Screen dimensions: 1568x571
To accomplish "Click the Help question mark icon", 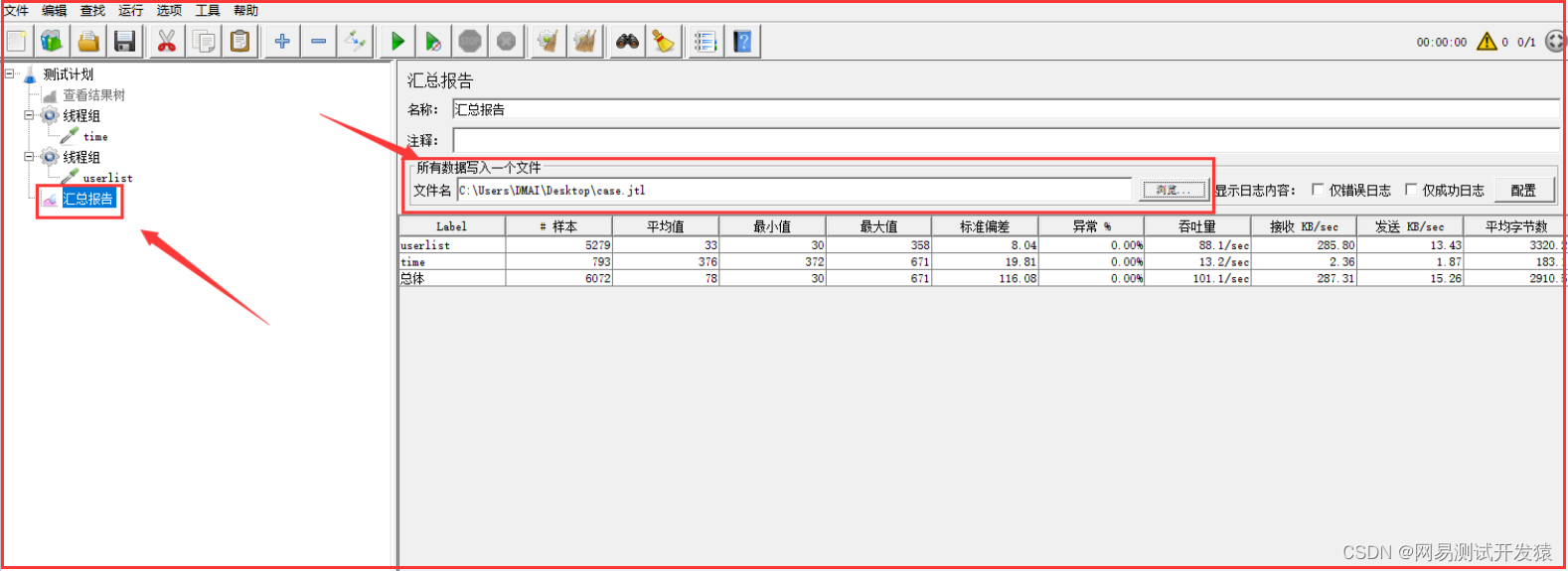I will (742, 42).
